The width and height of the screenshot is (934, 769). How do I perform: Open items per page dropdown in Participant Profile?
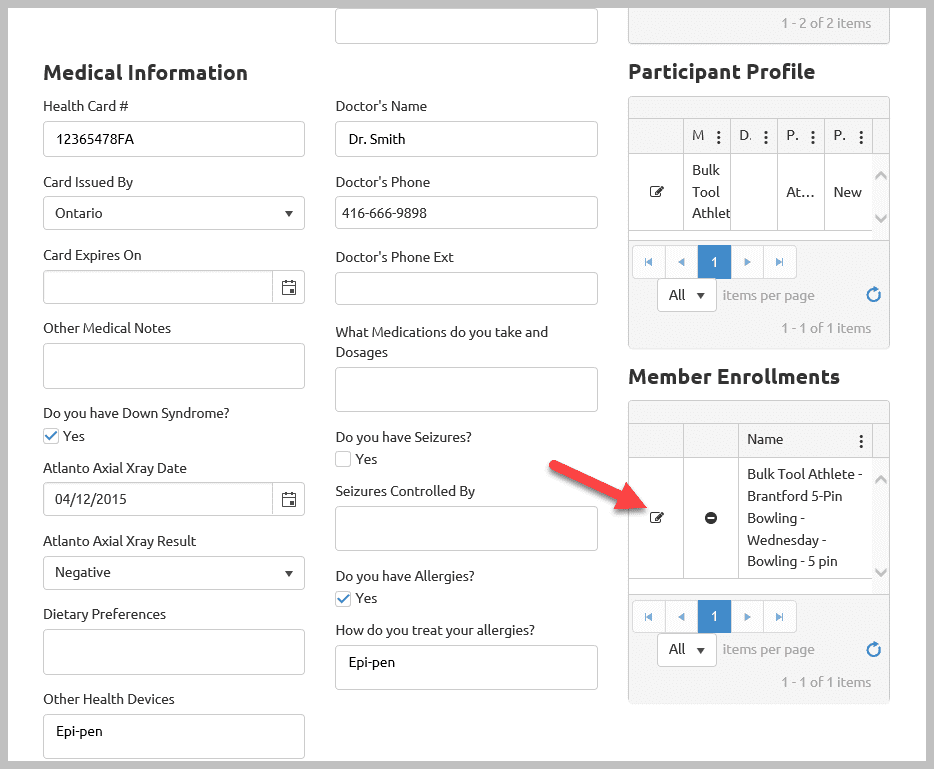687,295
